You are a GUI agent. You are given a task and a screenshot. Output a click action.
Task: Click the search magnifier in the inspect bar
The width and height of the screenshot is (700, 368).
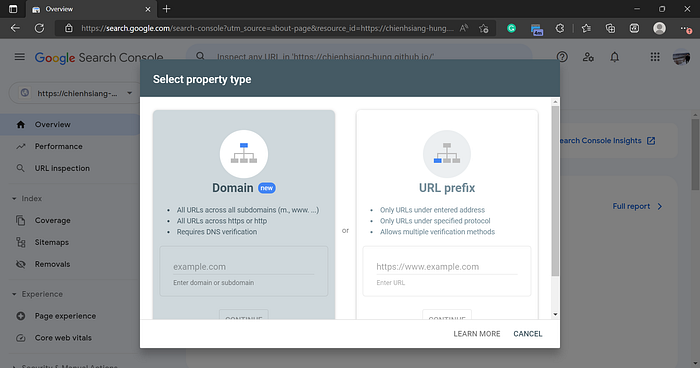(x=200, y=56)
